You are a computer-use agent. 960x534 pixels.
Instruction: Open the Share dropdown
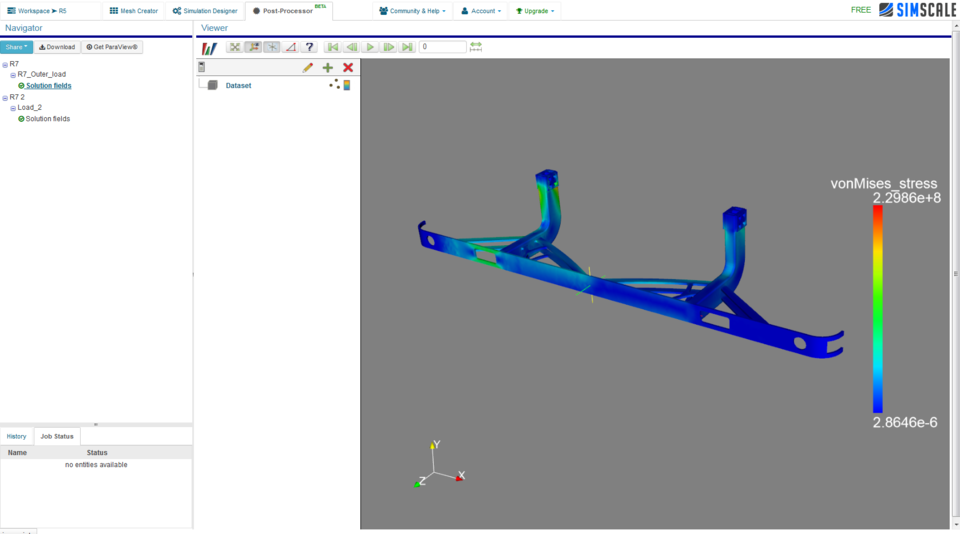pos(17,47)
